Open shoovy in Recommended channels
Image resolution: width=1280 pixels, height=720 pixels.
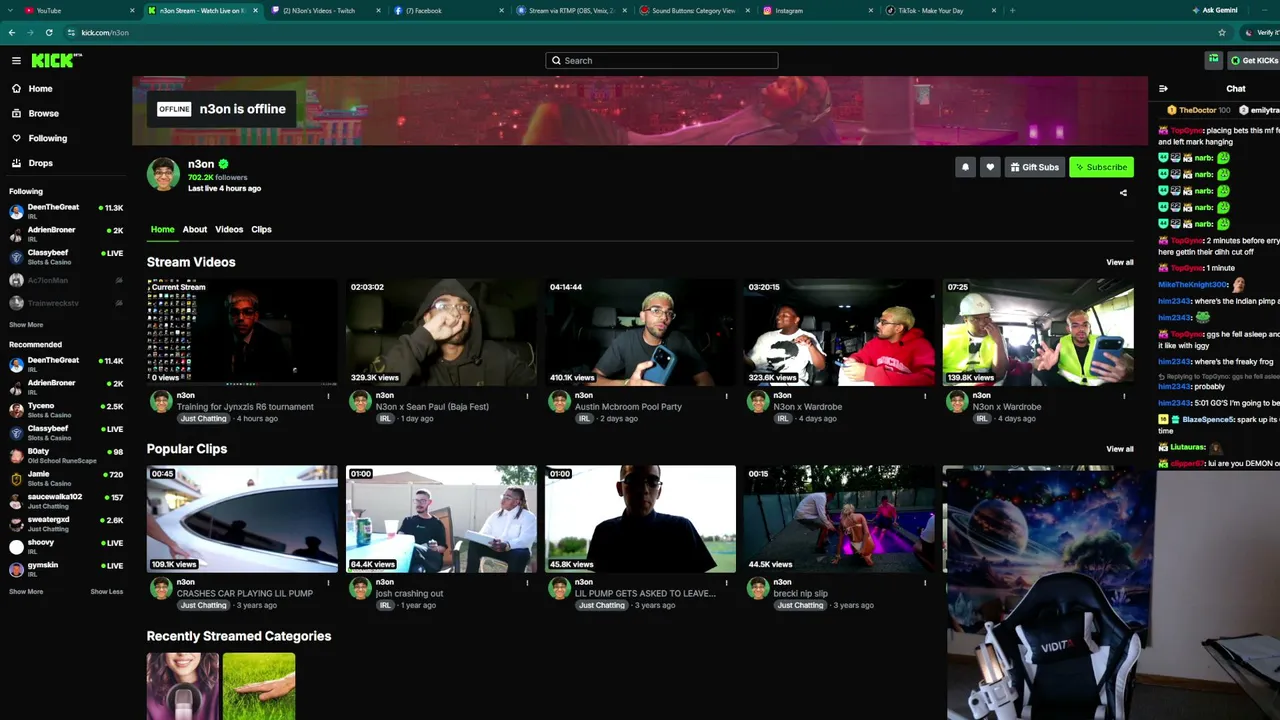click(66, 546)
